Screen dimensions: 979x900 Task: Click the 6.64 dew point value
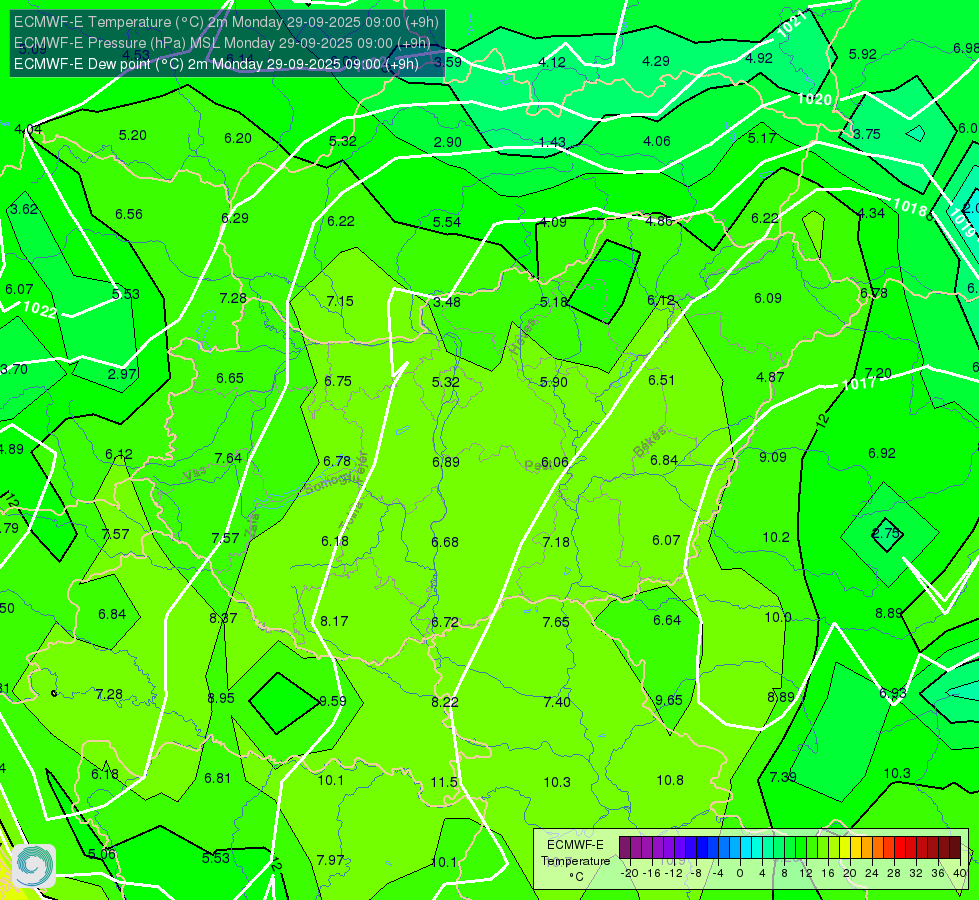click(x=667, y=620)
